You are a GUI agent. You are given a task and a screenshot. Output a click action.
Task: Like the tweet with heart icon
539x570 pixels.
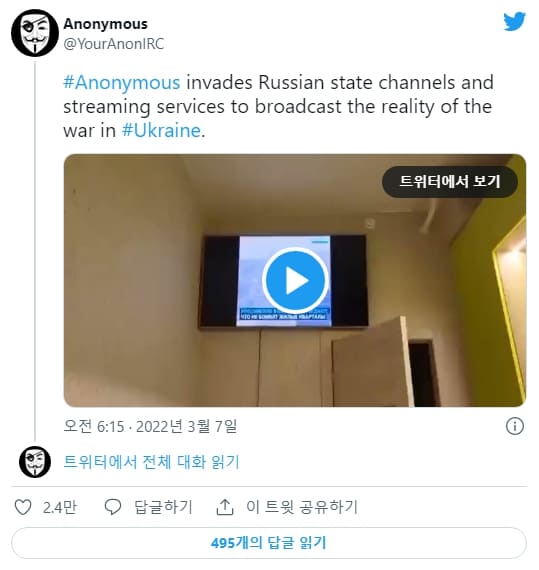(x=23, y=507)
